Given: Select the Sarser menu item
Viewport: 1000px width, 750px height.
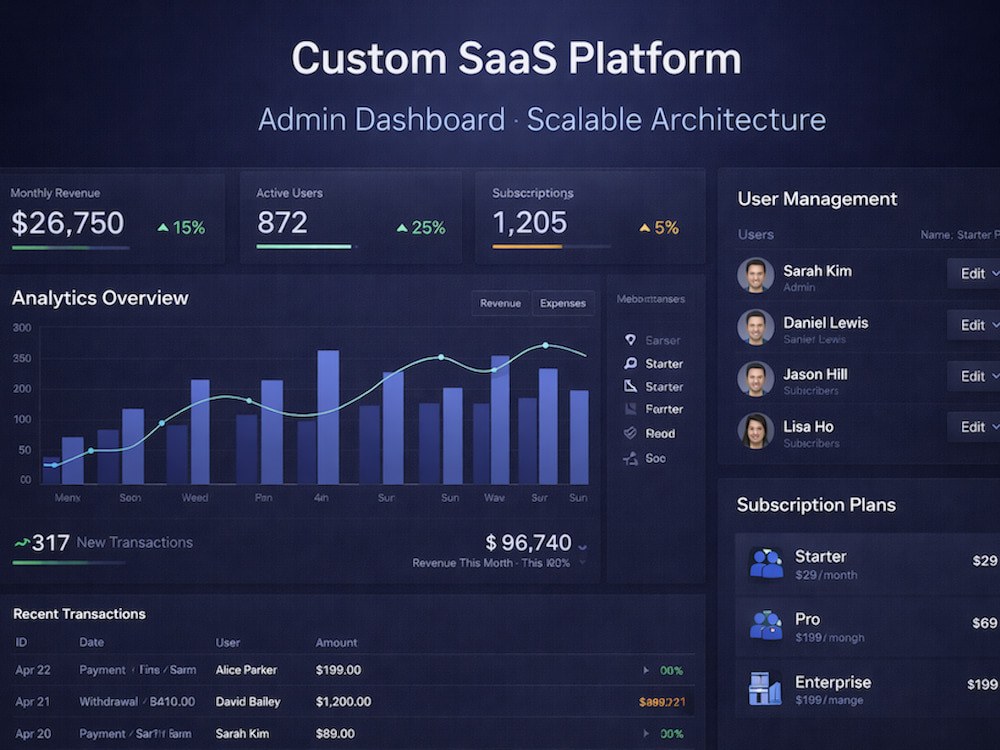Looking at the screenshot, I should tap(652, 340).
